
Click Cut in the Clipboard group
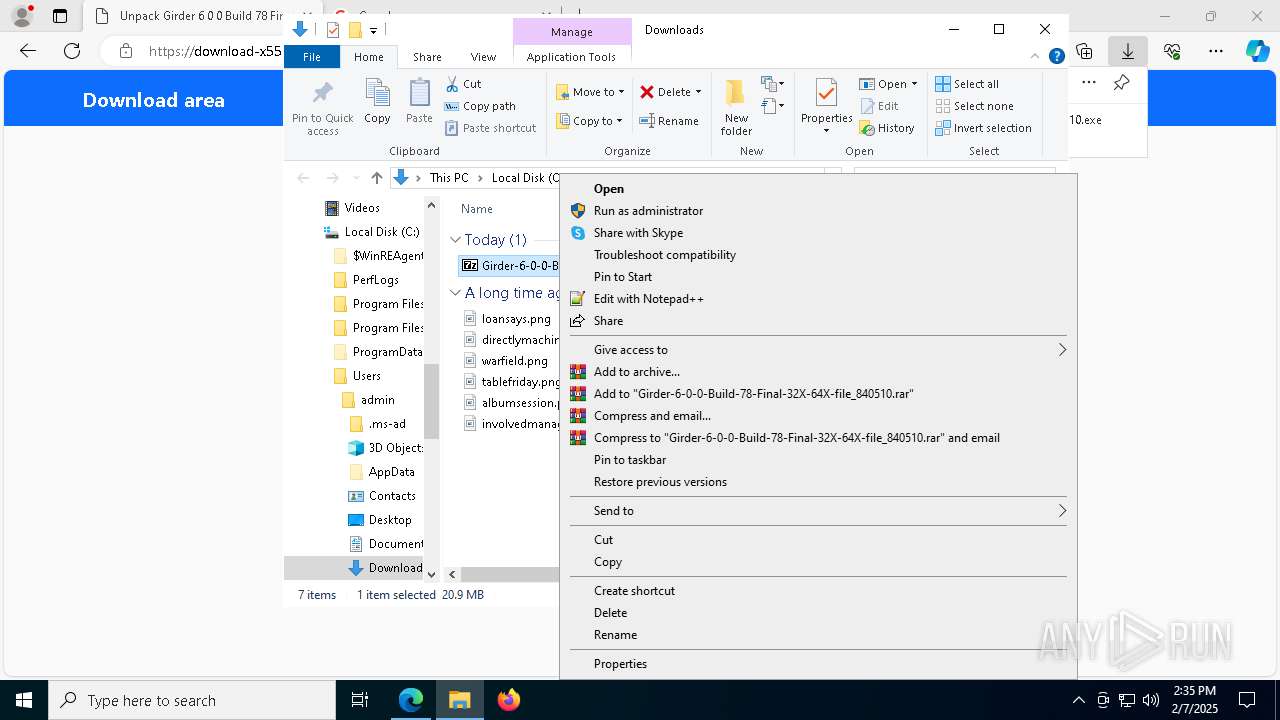(463, 84)
